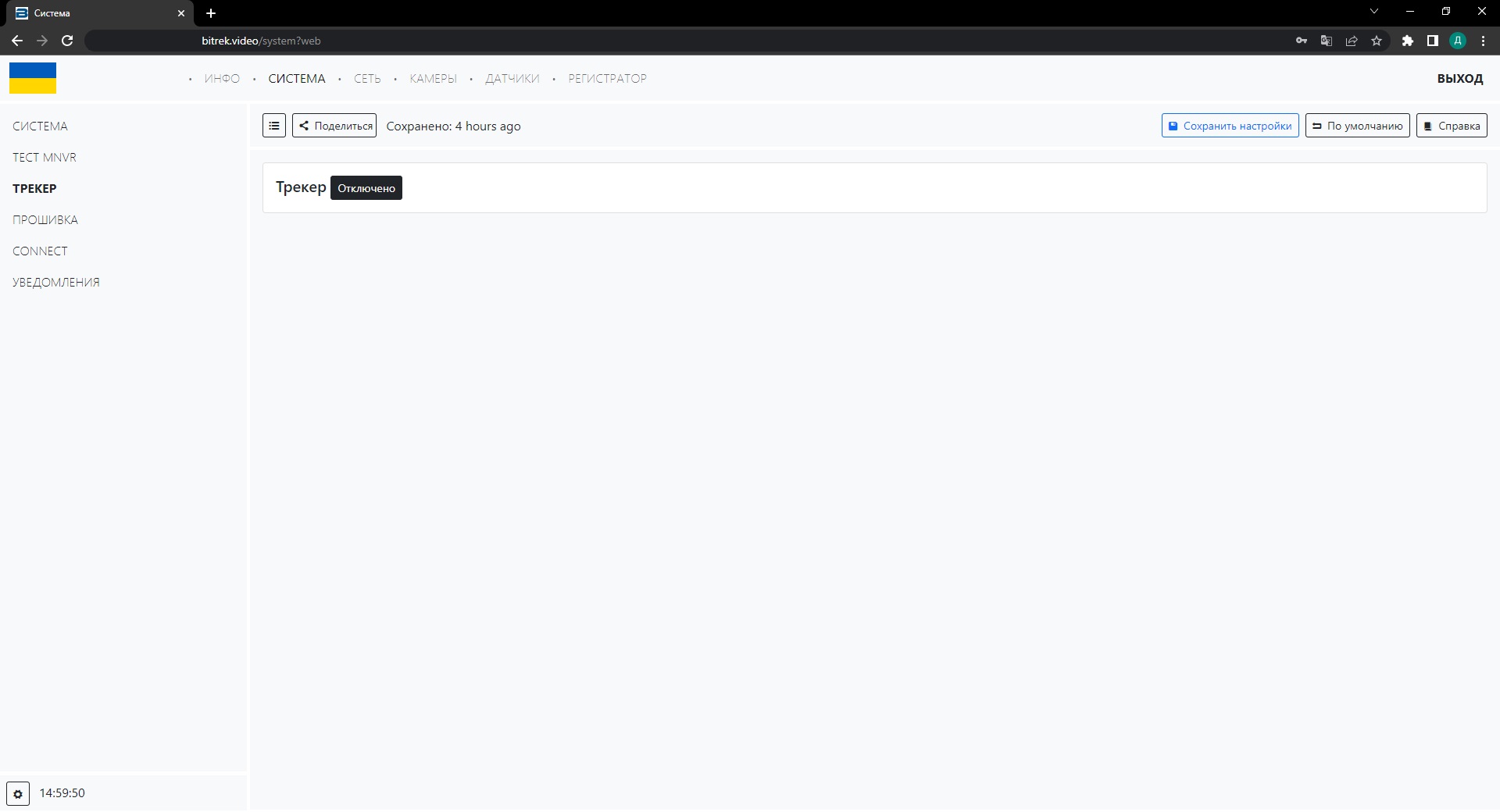Screen dimensions: 1500x812
Task: Open the СЕТЬ navigation tab
Action: click(x=367, y=79)
